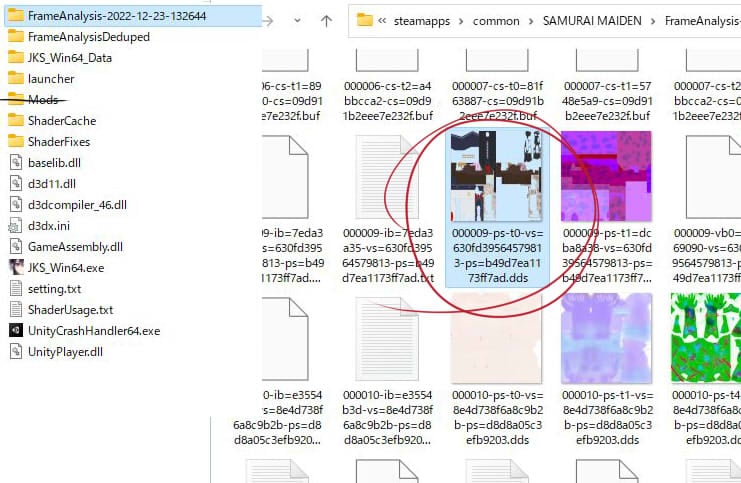Expand hidden breadcrumb path chevrons
741x483 pixels.
click(382, 20)
